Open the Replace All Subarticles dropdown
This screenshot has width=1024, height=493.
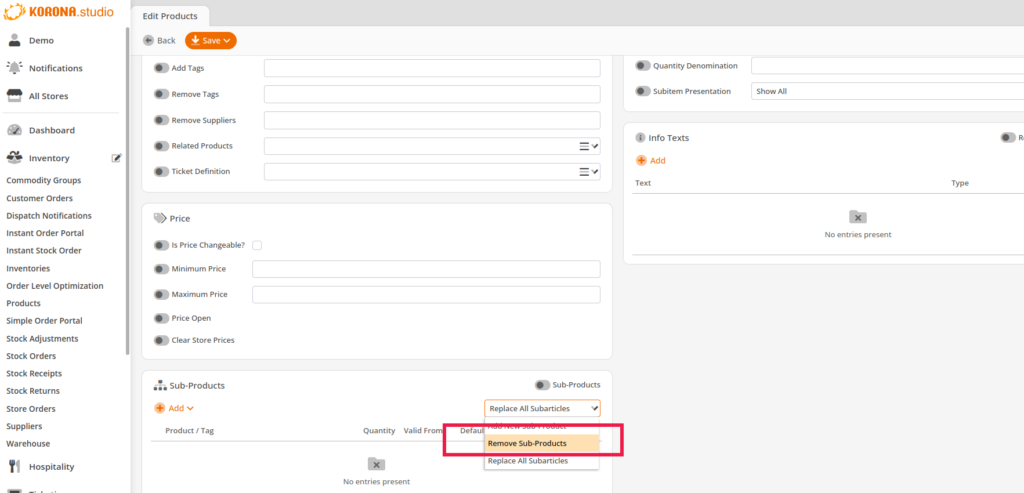coord(542,409)
